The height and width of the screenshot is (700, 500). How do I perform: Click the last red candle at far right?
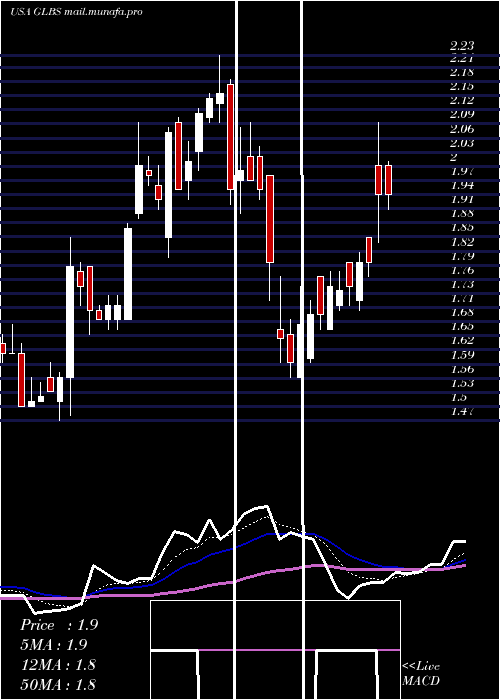(x=388, y=180)
